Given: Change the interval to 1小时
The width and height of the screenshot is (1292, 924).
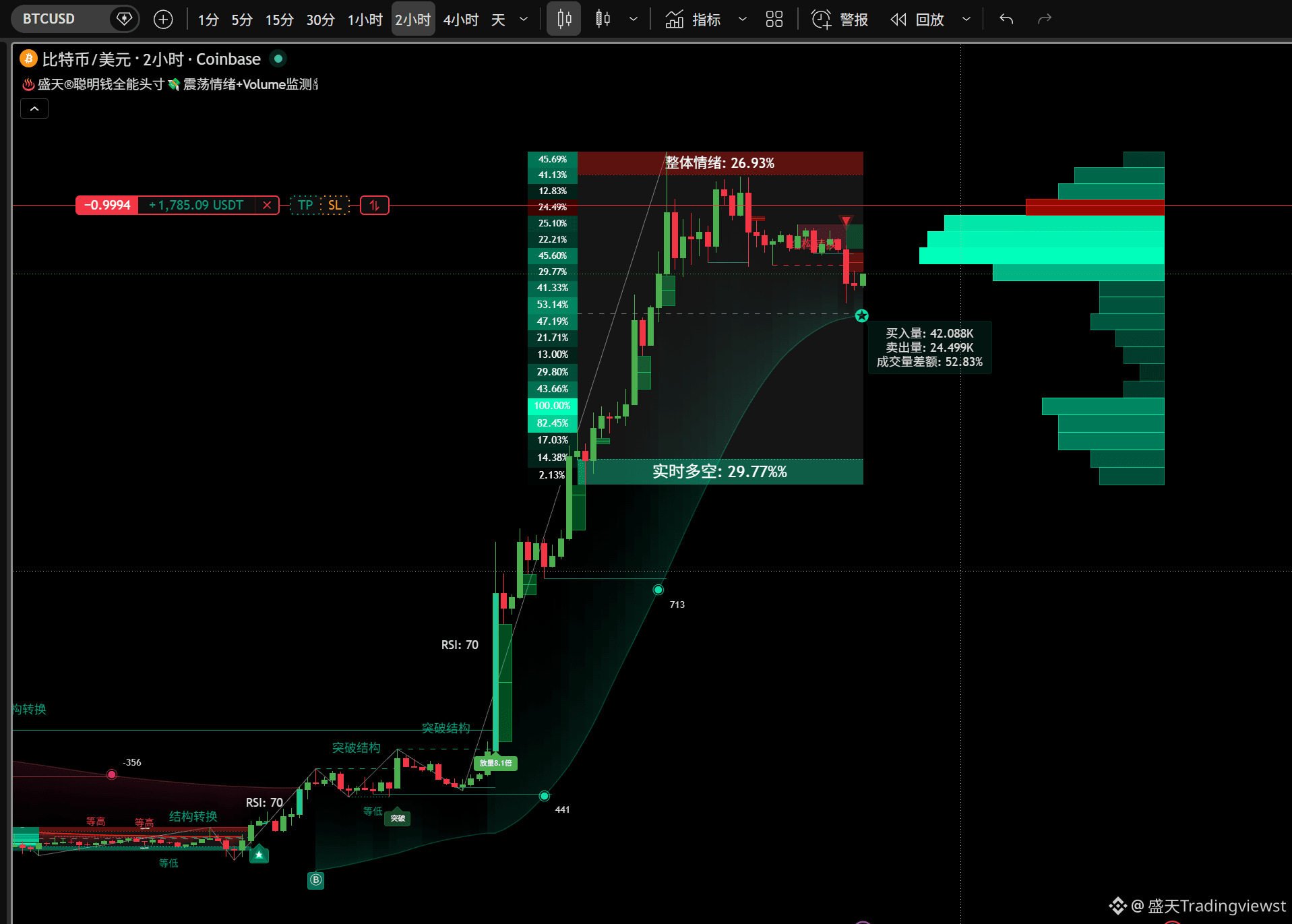Looking at the screenshot, I should 365,20.
